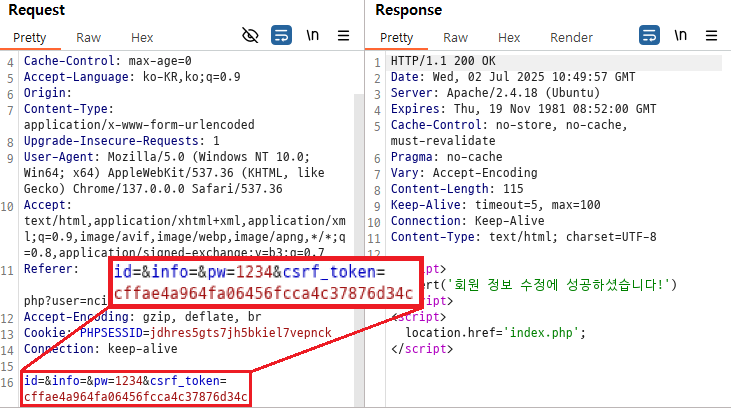Click Server: Apache/2.4.18 (Ubuntu) line
Viewport: 731px width, 408px height.
click(x=495, y=93)
